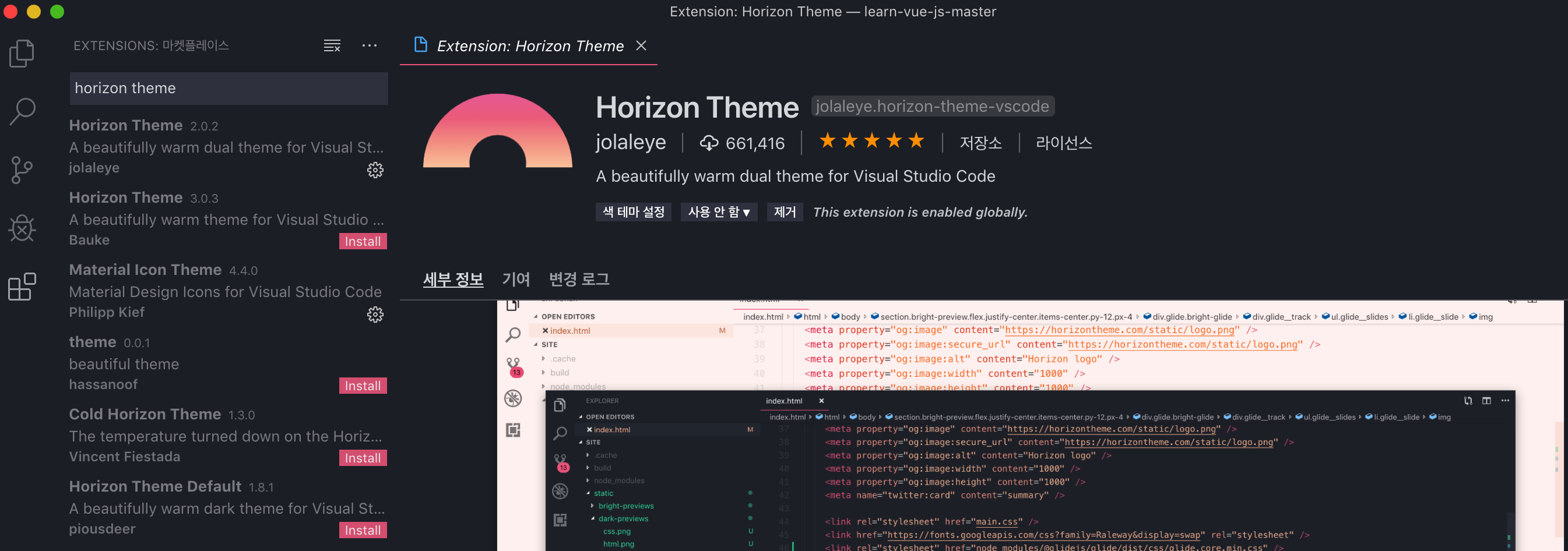Select the Extension: Horizon Theme editor tab

pyautogui.click(x=528, y=46)
